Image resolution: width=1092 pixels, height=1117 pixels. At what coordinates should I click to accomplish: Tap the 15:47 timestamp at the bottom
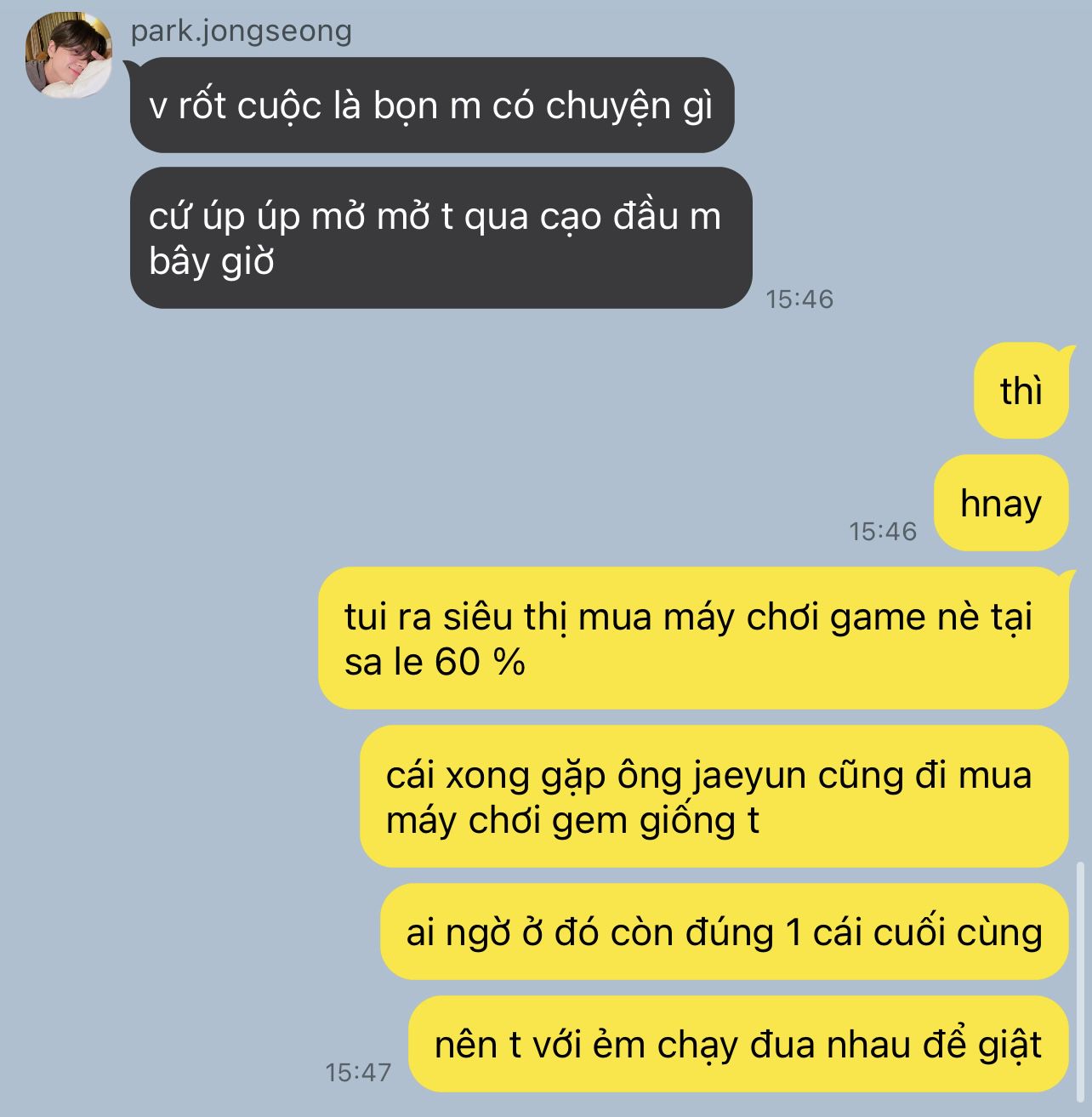[x=358, y=1073]
